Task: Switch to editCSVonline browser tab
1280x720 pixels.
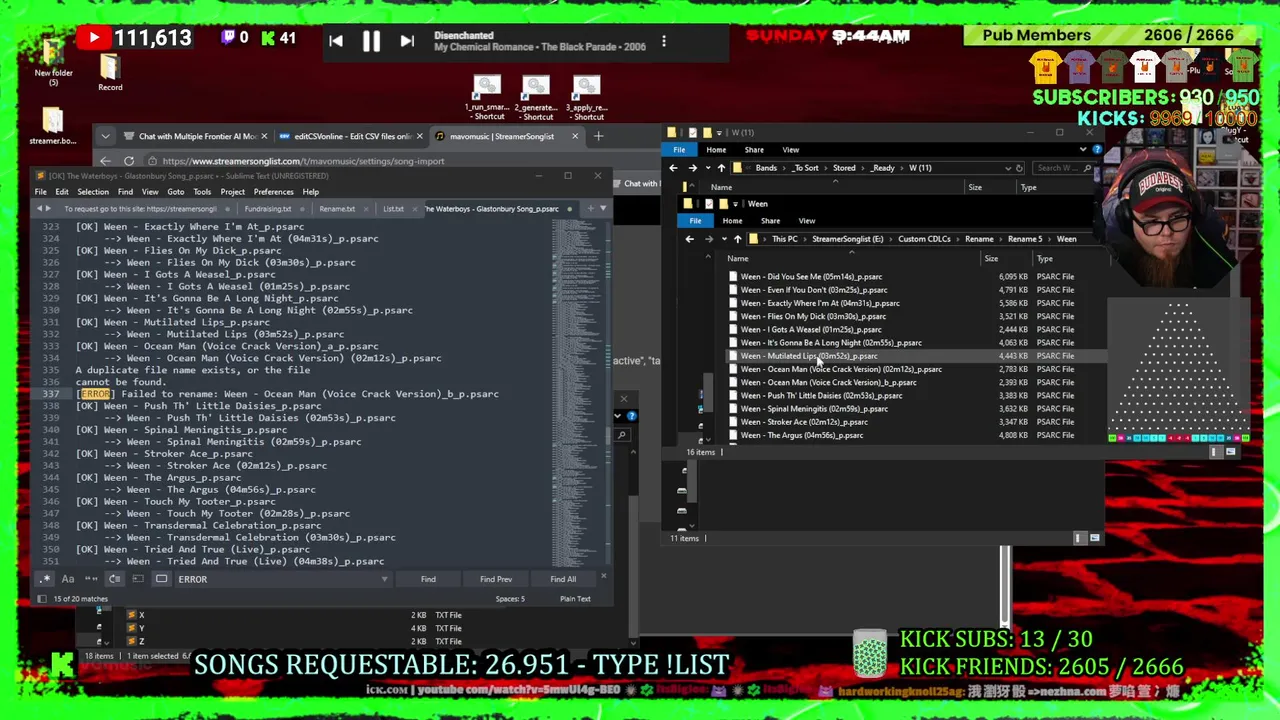Action: 353,136
